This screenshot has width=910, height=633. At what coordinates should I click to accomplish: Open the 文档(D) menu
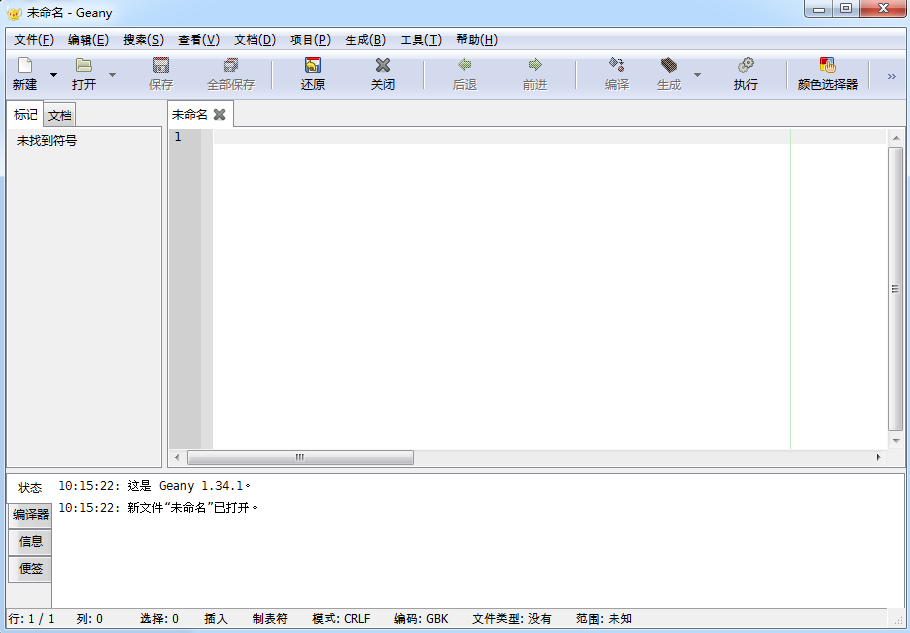coord(255,40)
